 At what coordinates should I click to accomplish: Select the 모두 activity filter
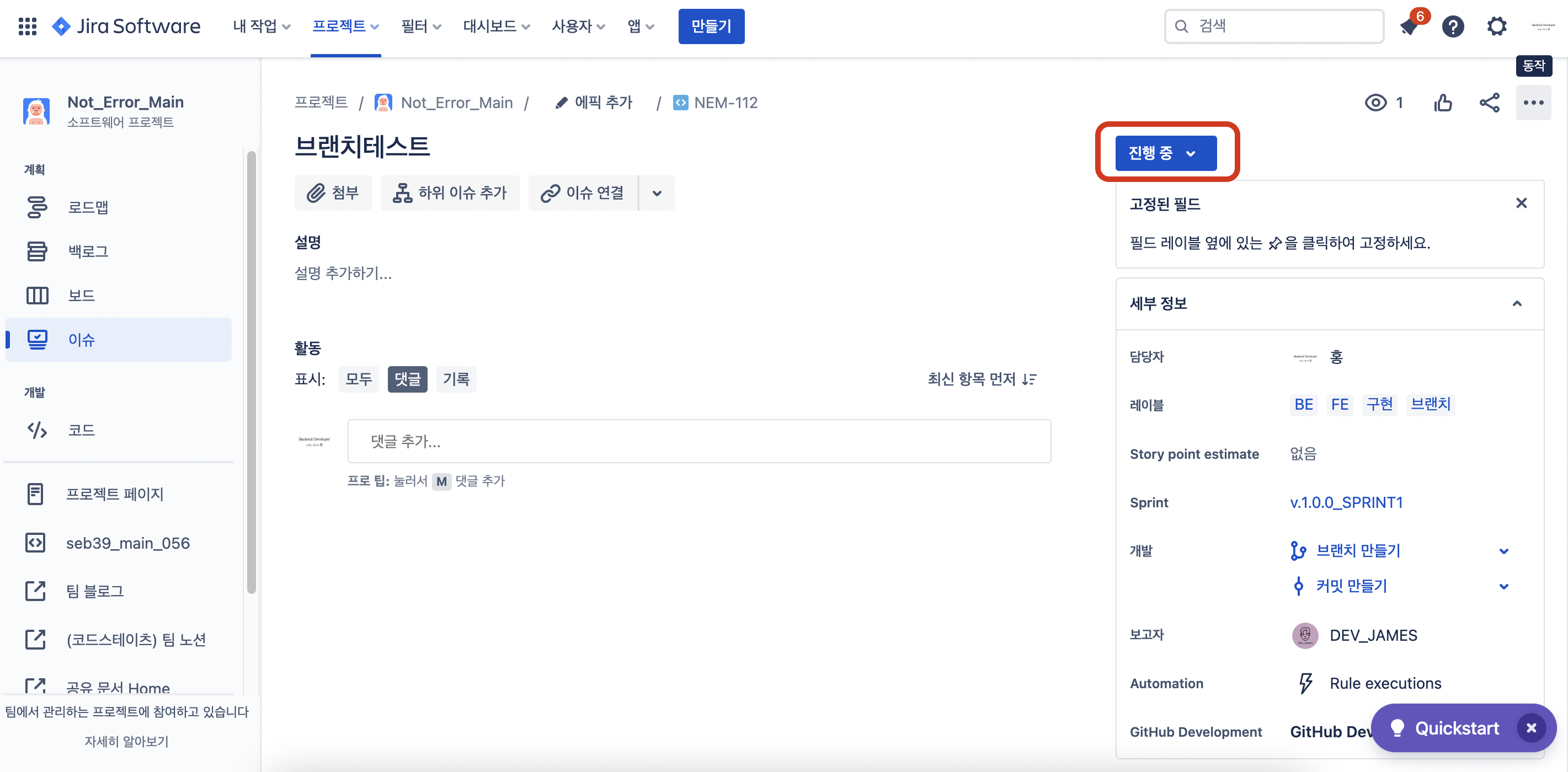[x=359, y=379]
